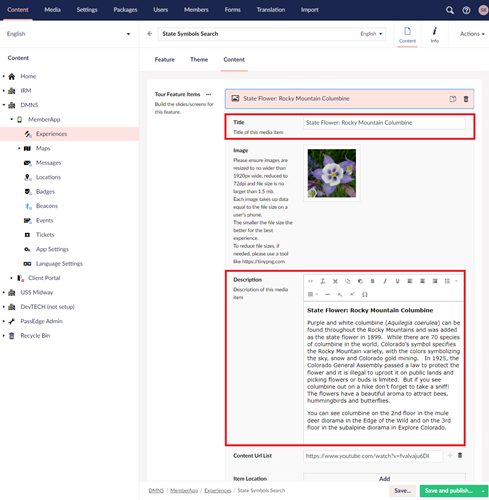Clear formatting in the description editor
This screenshot has width=489, height=500.
pyautogui.click(x=323, y=281)
